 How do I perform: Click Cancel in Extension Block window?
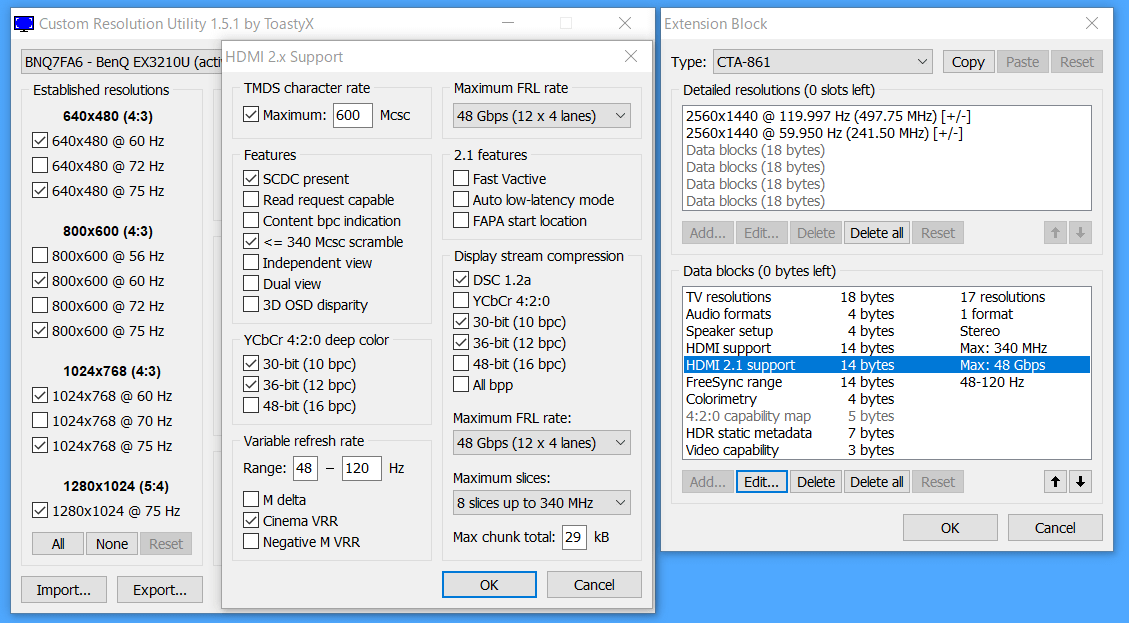coord(1055,528)
